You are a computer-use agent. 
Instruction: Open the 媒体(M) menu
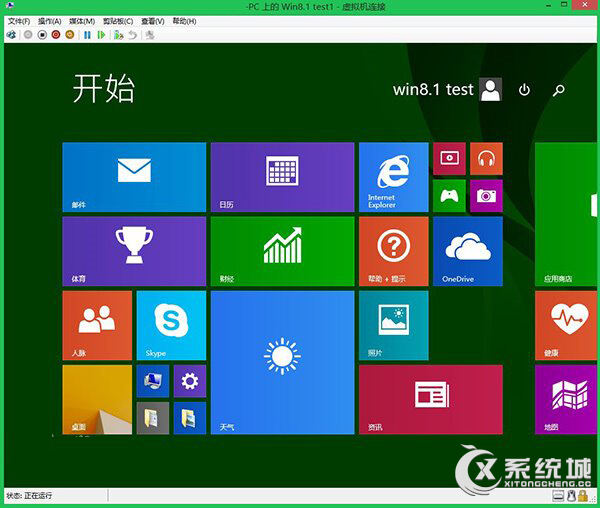click(x=82, y=21)
